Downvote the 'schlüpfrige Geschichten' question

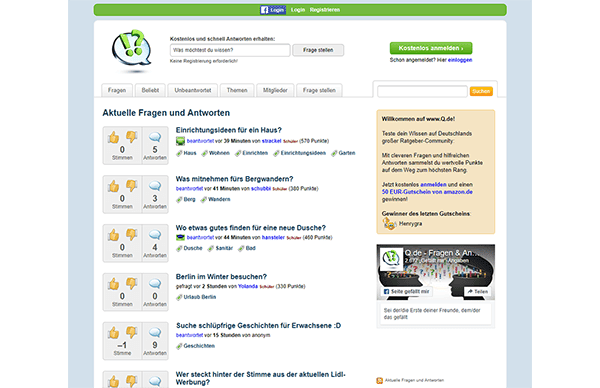pos(131,333)
